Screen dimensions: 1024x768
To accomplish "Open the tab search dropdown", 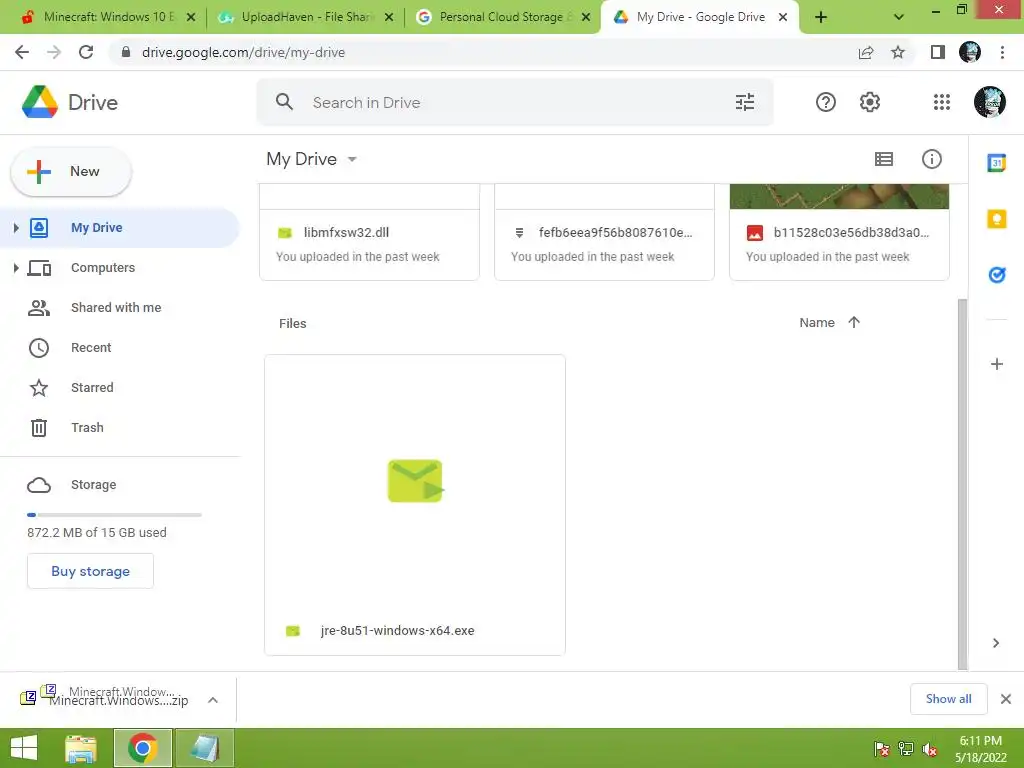I will click(899, 17).
